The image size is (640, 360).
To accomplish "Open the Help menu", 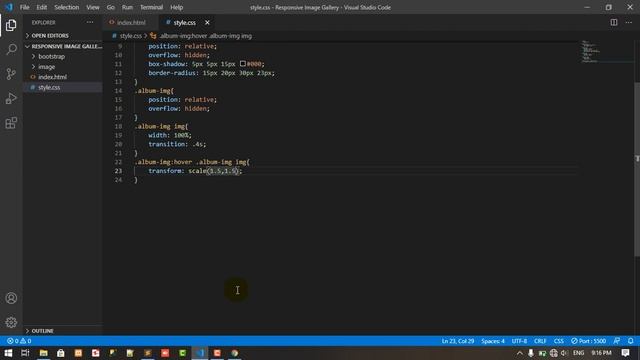I will click(176, 7).
